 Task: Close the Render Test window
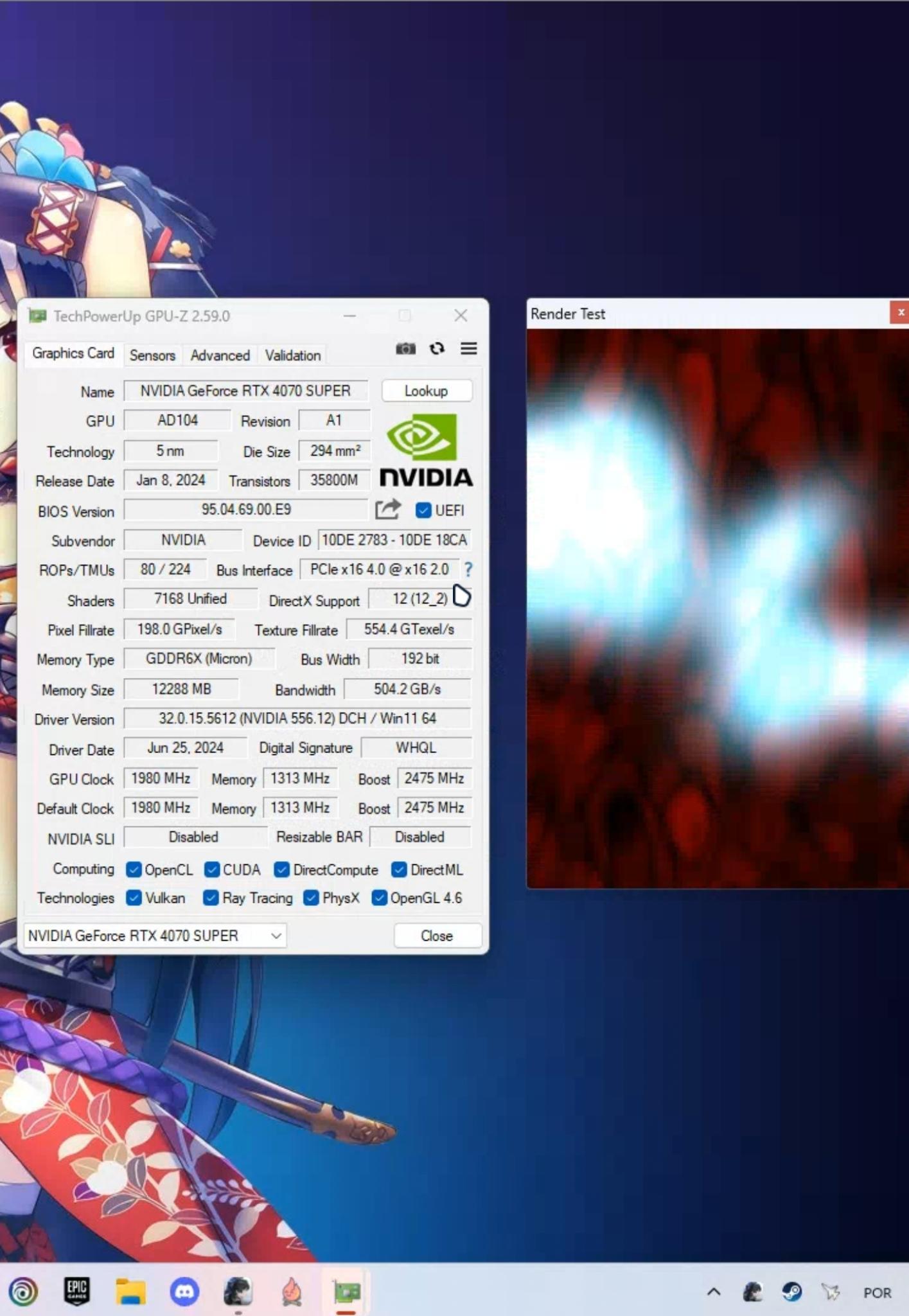coord(900,312)
